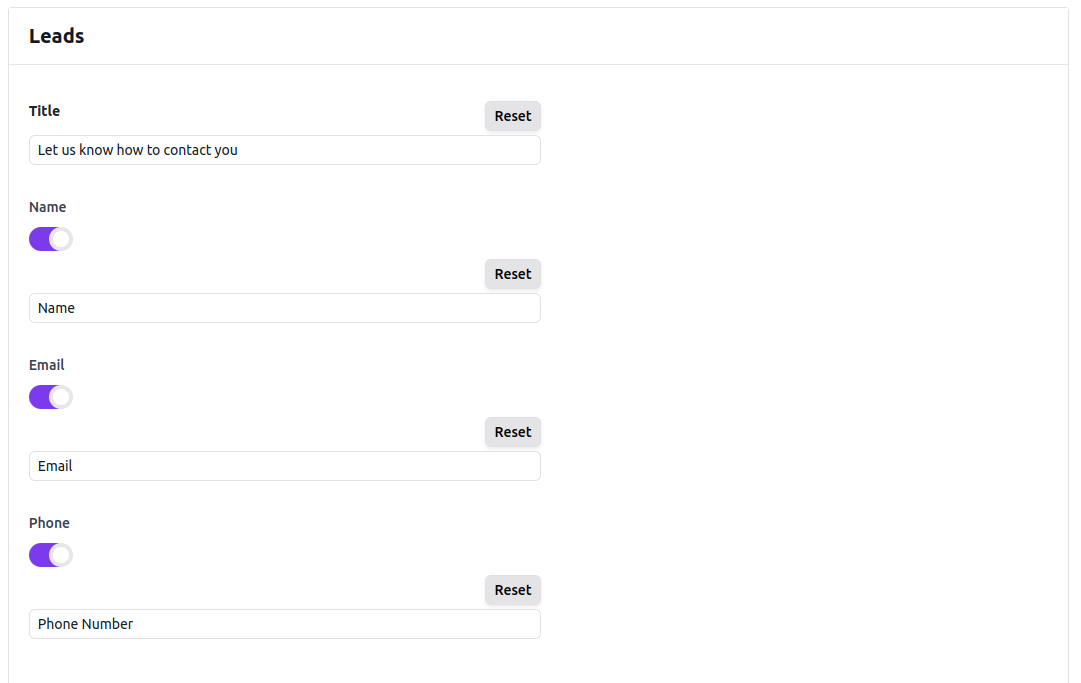Viewport: 1081px width, 683px height.
Task: Click inside the Title text input
Action: (284, 150)
